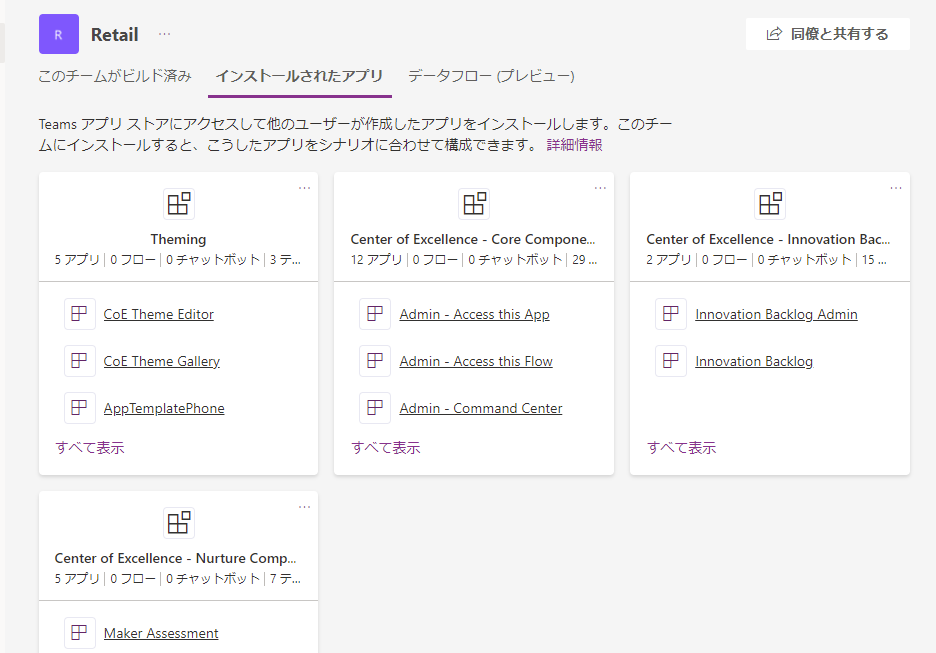Click the Nurture Components solution icon

tap(178, 523)
